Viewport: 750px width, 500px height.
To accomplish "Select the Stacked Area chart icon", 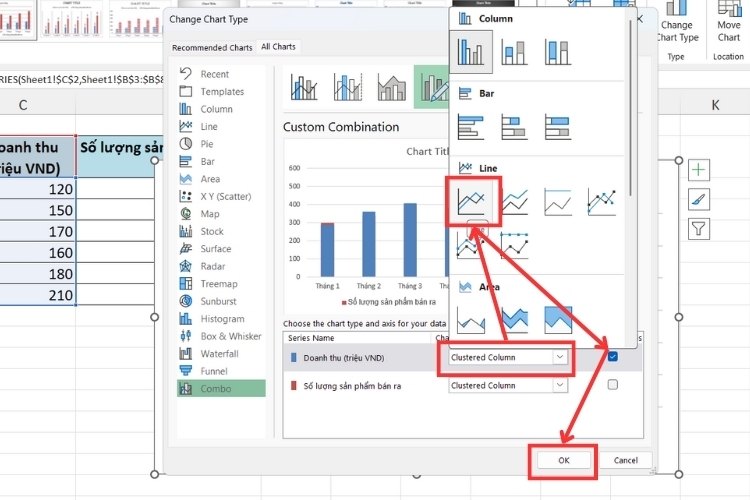I will [x=515, y=320].
